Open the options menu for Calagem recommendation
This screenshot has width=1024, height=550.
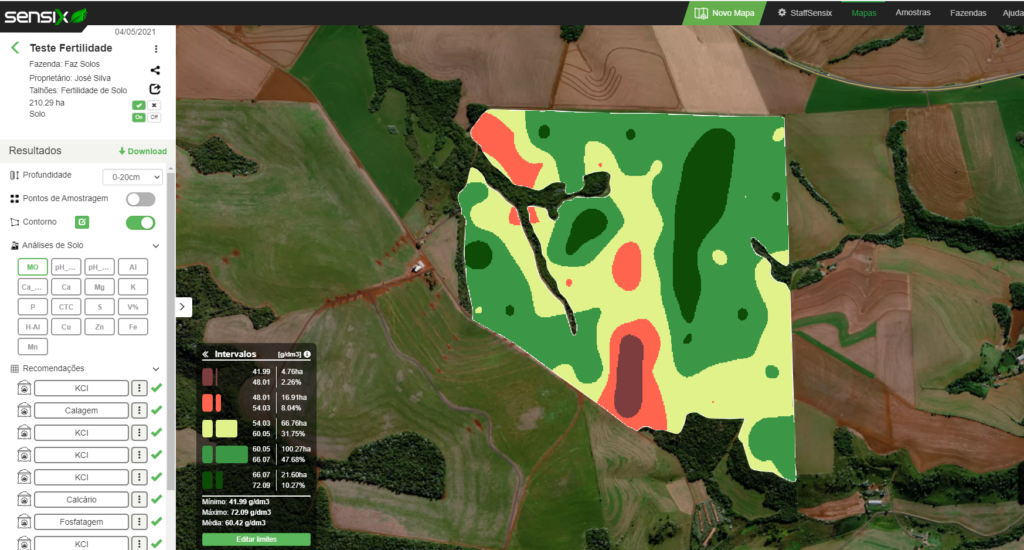point(140,410)
